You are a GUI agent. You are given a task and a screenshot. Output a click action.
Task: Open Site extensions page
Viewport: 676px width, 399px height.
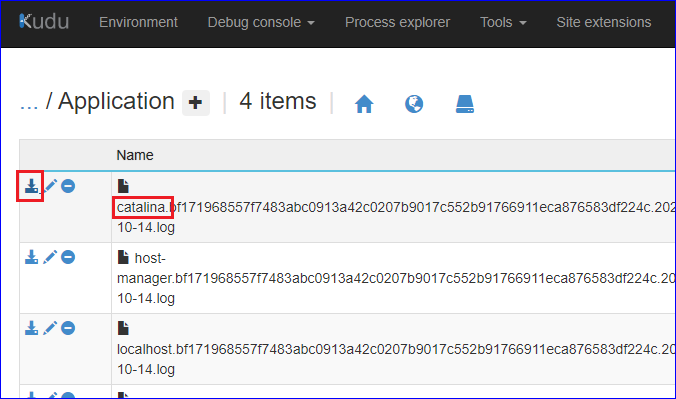604,22
